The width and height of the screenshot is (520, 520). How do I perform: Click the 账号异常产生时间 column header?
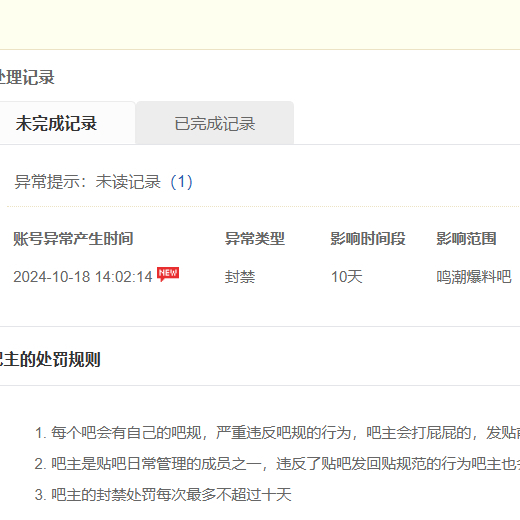coord(73,239)
